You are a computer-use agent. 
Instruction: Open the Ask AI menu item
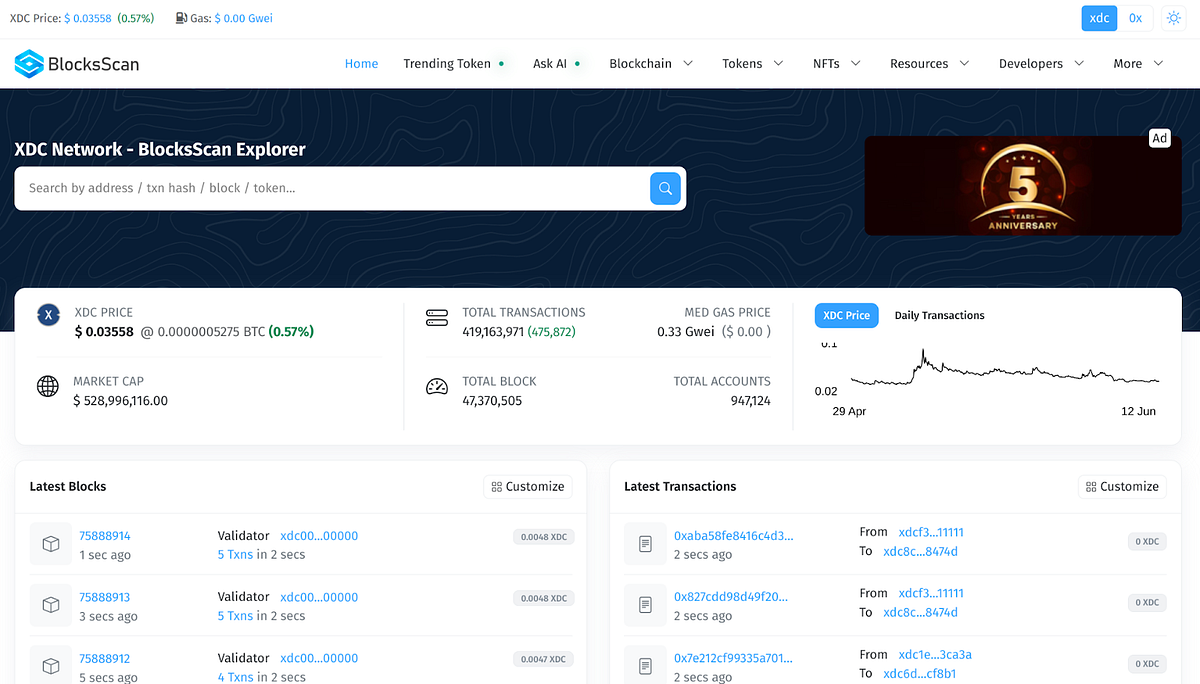[x=548, y=63]
